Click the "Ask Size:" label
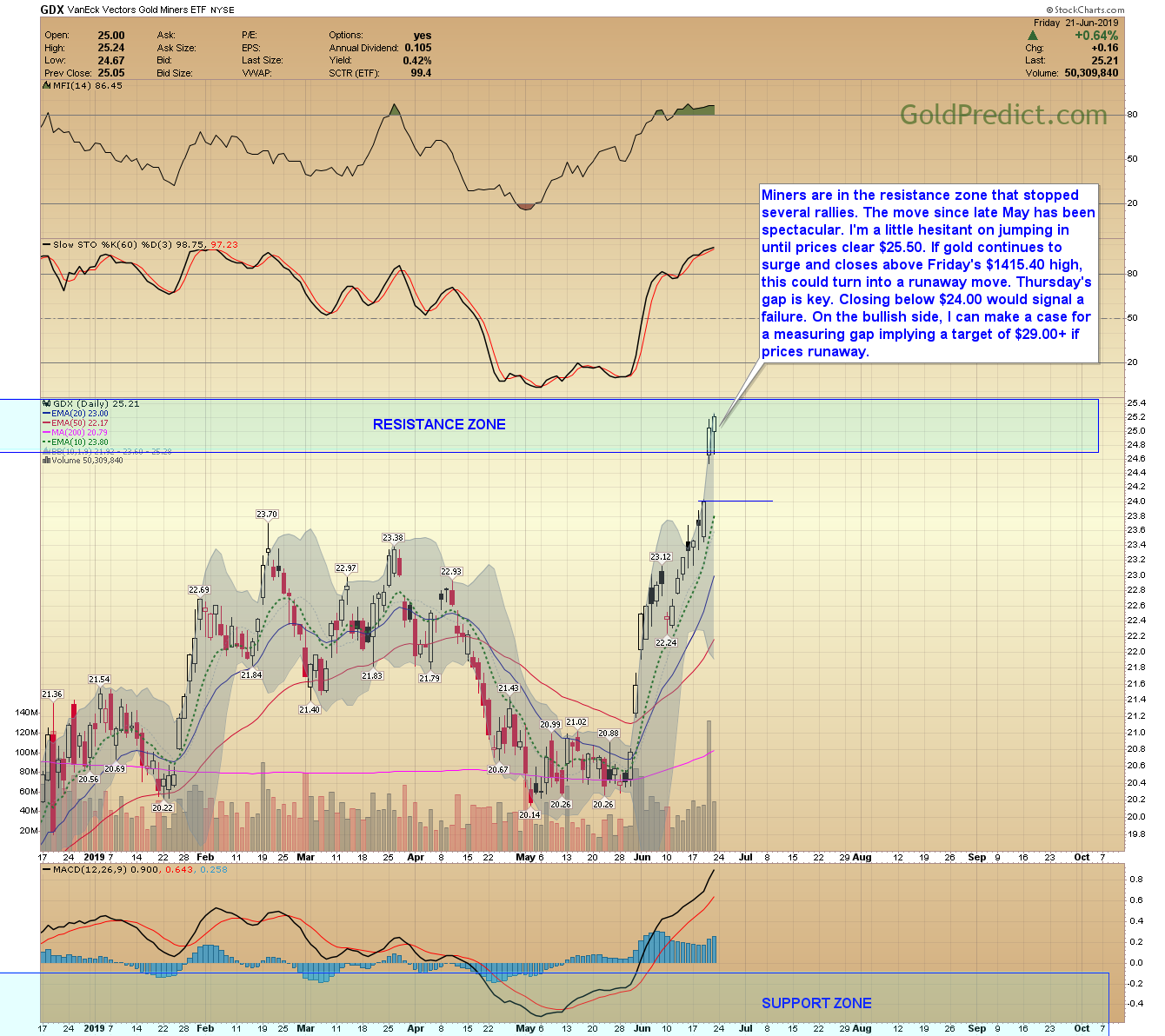Viewport: 1165px width, 1036px height. point(176,48)
